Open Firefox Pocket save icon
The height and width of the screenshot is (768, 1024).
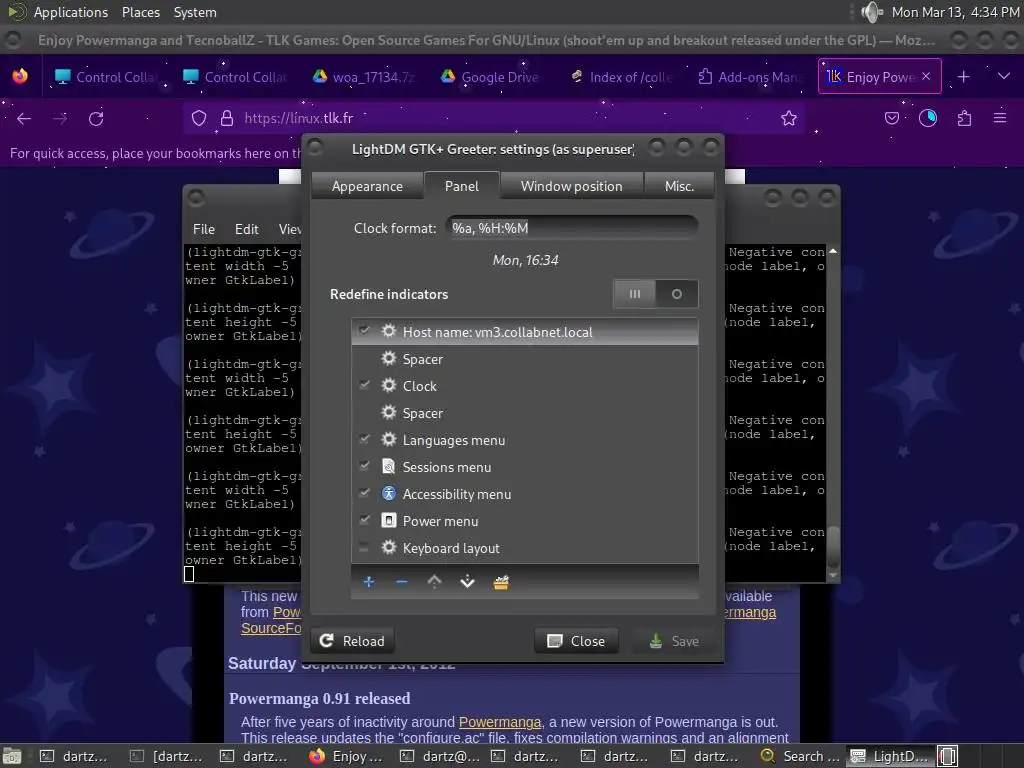click(891, 118)
